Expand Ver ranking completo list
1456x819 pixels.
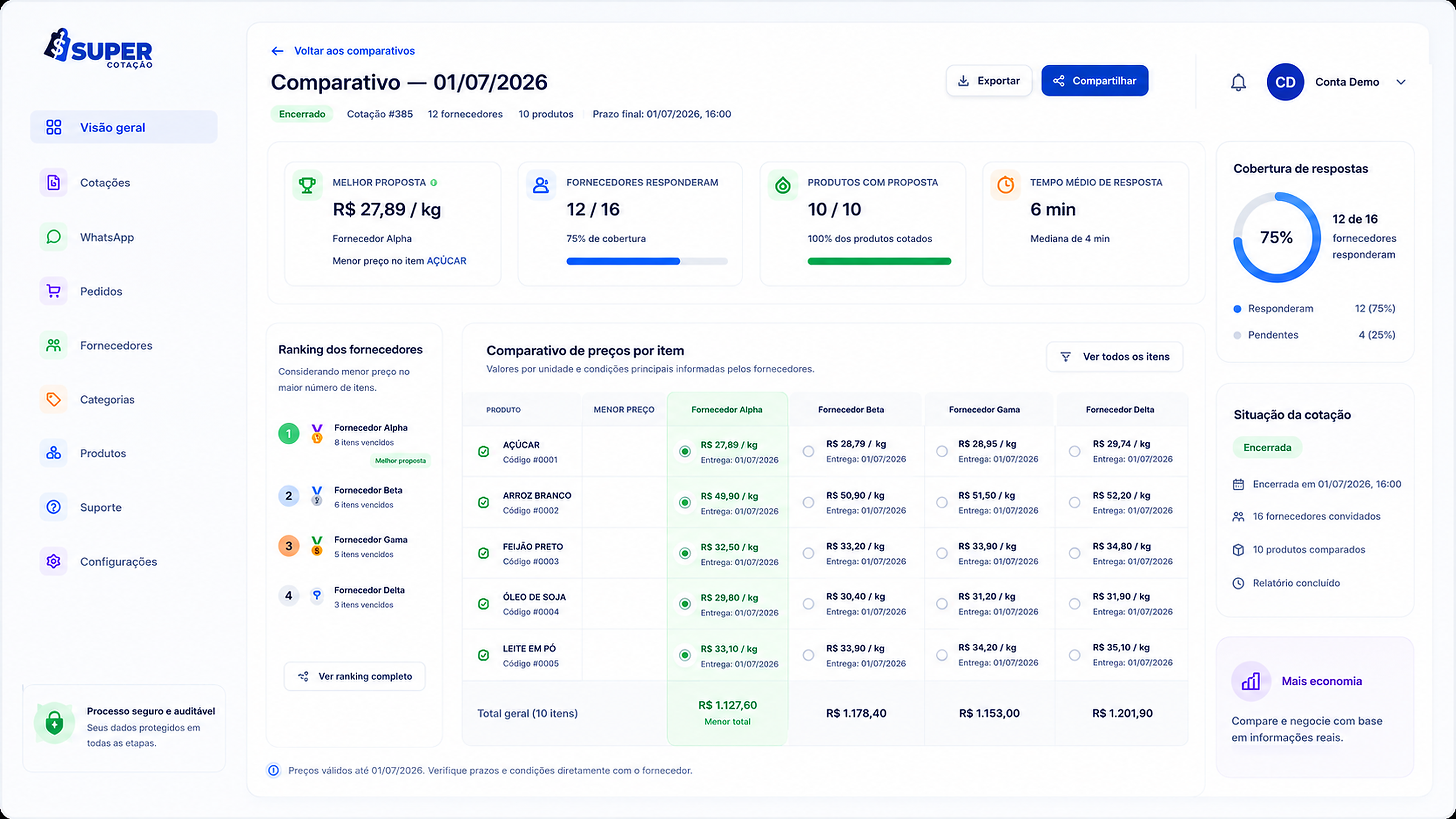(355, 676)
